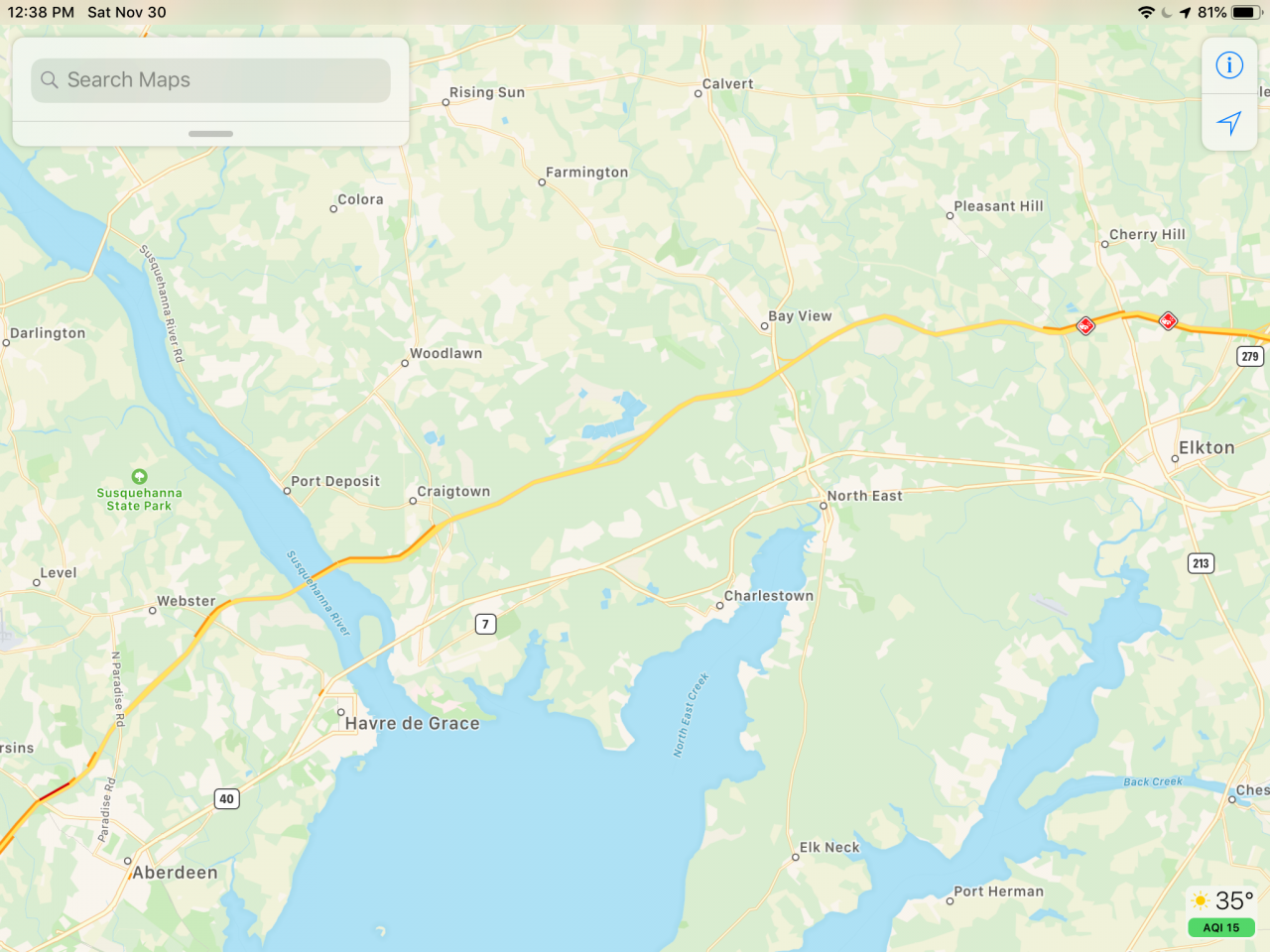Select the Elkton city label
Screen dimensions: 1270x952
click(1206, 448)
